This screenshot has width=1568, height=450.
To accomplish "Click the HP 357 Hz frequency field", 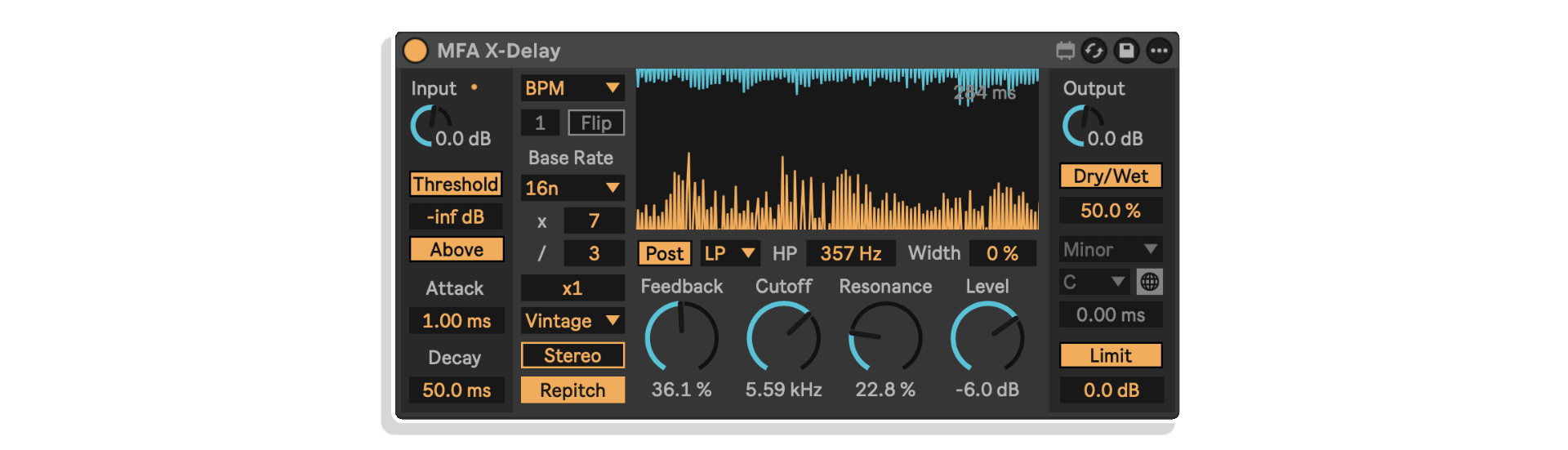I will (x=851, y=253).
